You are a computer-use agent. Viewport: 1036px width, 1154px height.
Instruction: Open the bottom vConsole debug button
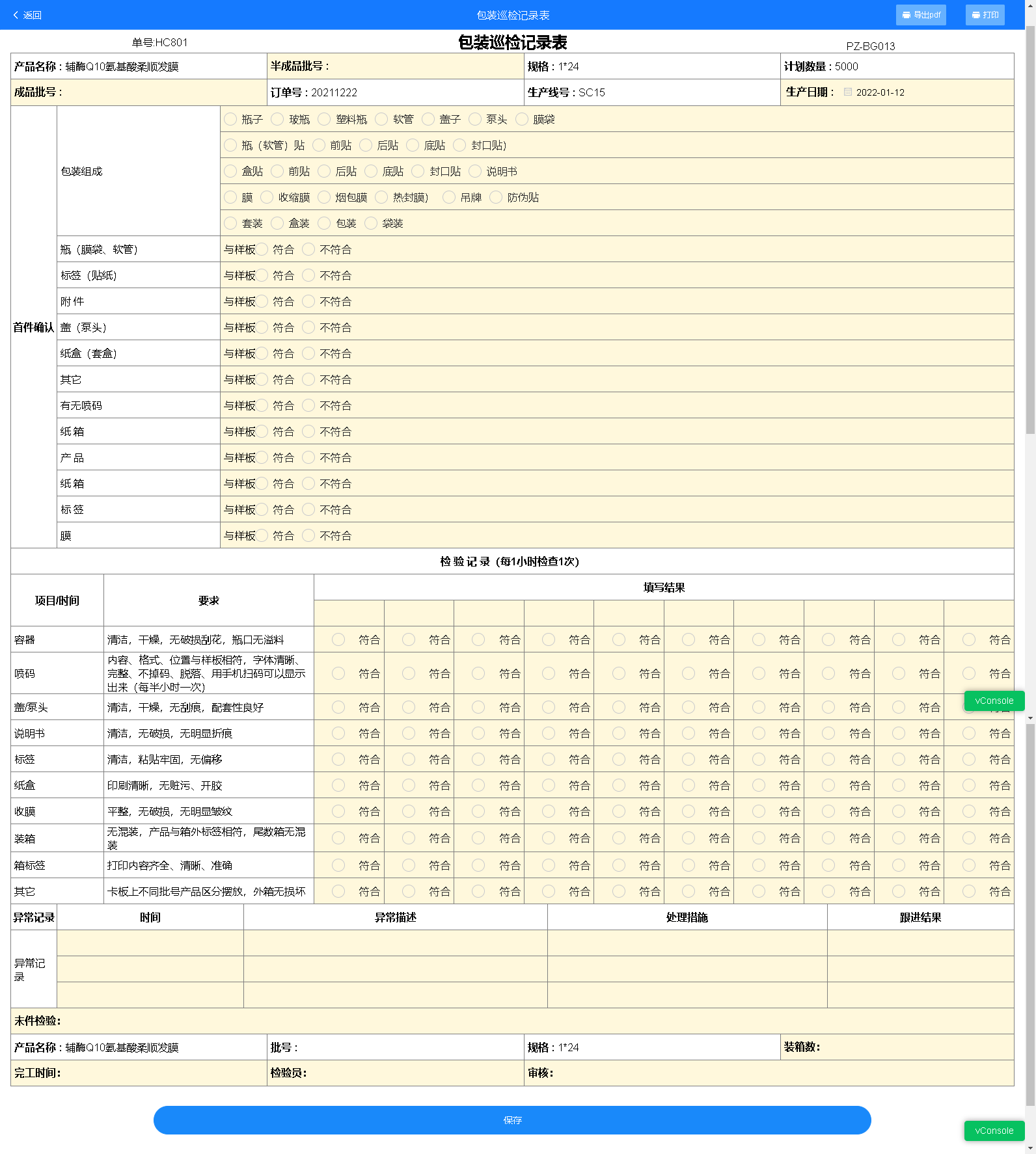click(x=994, y=1131)
